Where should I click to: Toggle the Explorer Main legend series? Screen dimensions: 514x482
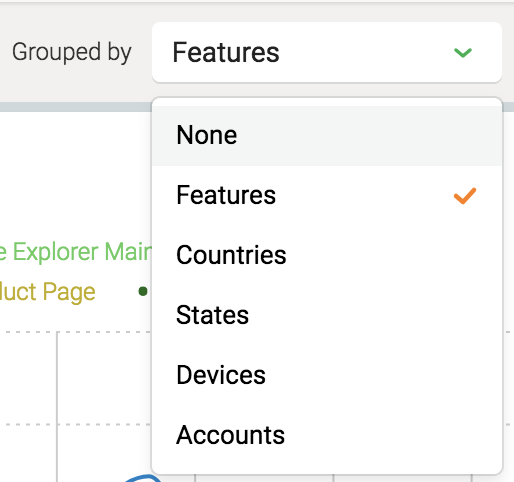click(76, 252)
